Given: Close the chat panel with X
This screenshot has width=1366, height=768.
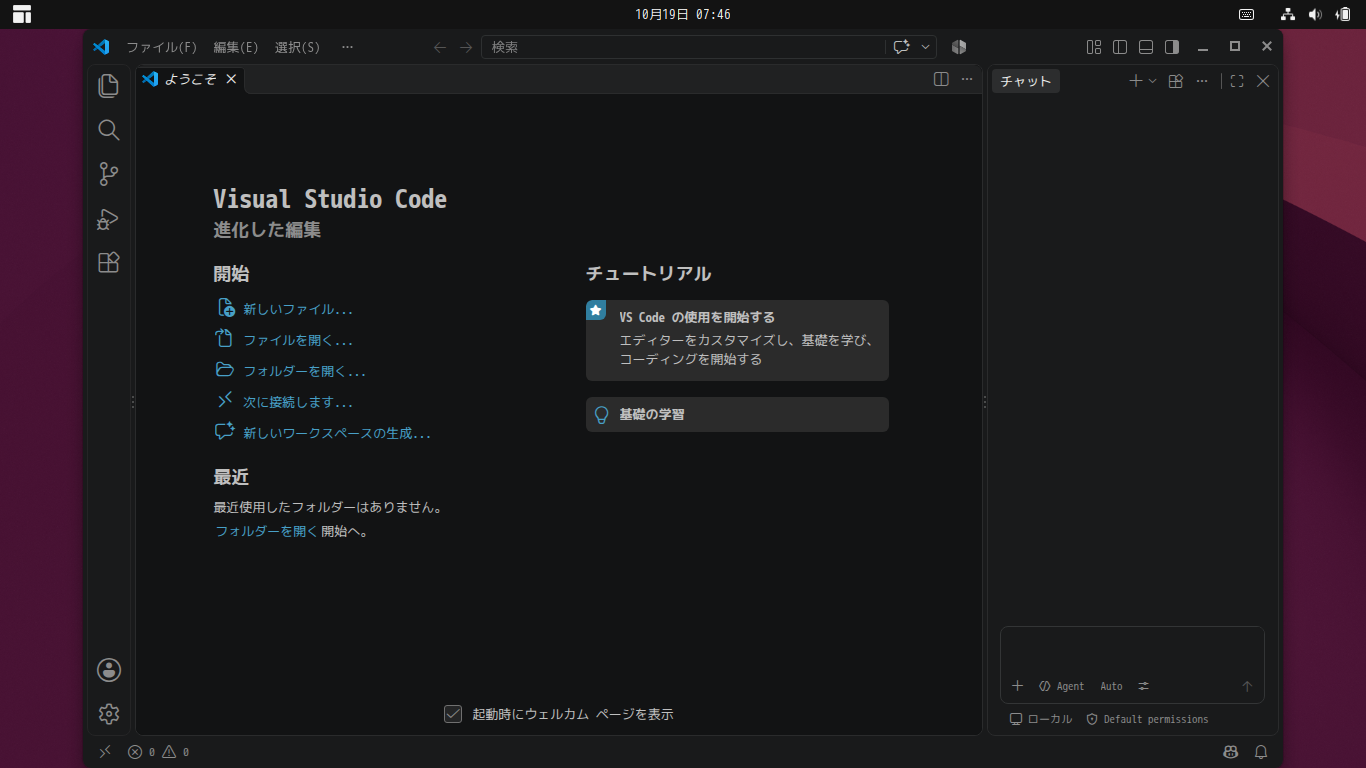Looking at the screenshot, I should click(1263, 81).
